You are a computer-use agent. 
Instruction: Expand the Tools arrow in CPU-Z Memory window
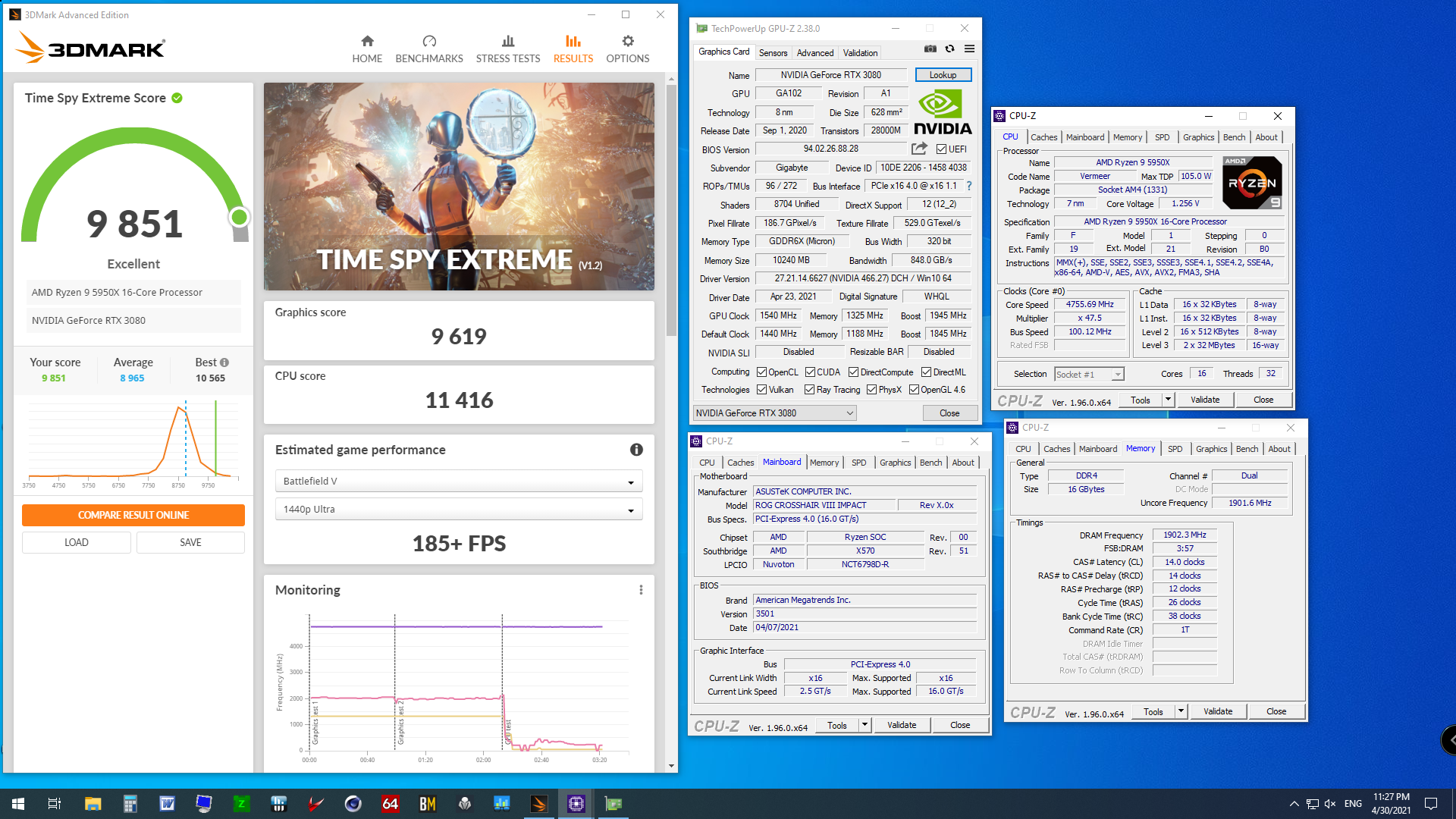click(x=1181, y=711)
